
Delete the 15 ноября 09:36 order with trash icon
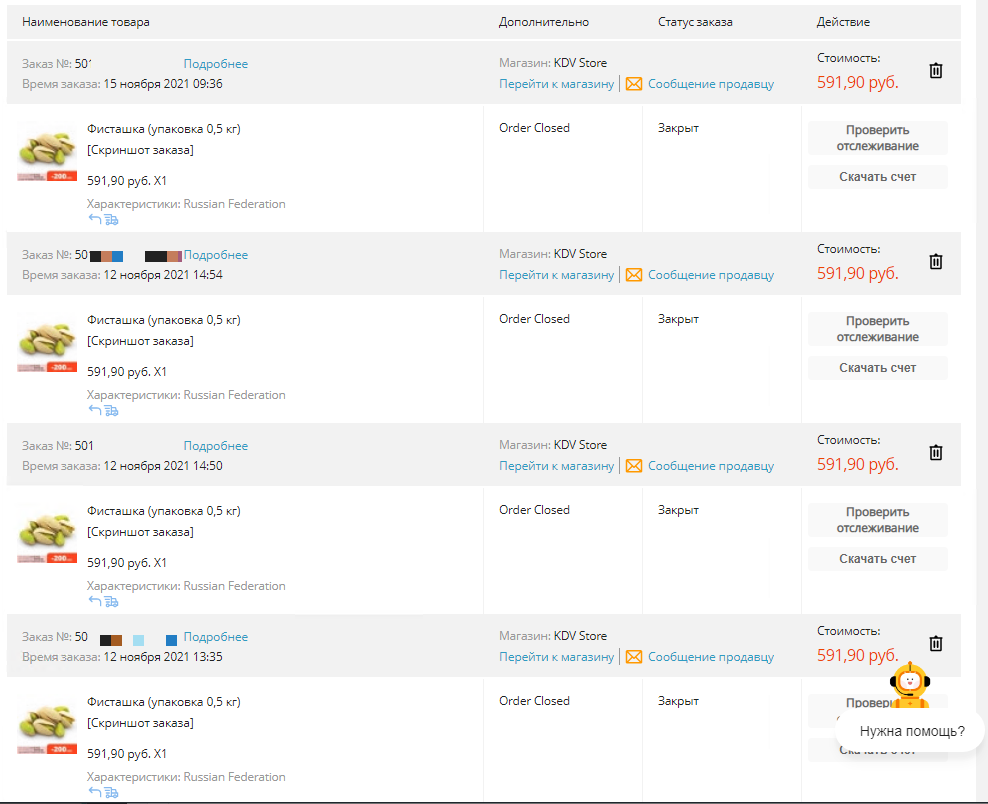pyautogui.click(x=936, y=71)
